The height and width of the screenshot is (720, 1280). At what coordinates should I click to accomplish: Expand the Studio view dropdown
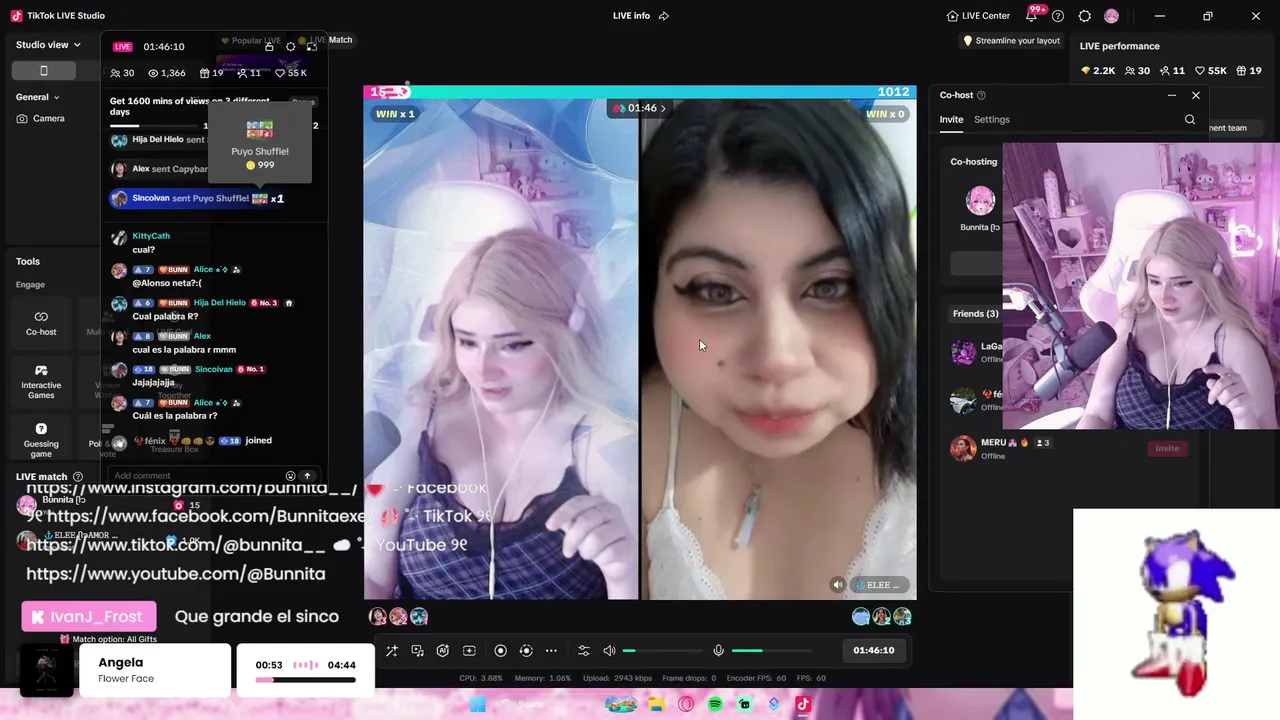47,45
